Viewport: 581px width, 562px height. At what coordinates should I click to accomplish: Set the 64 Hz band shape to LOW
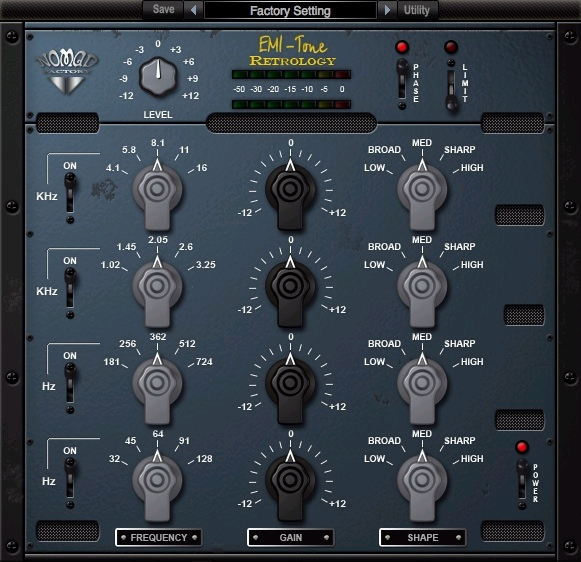tap(374, 459)
